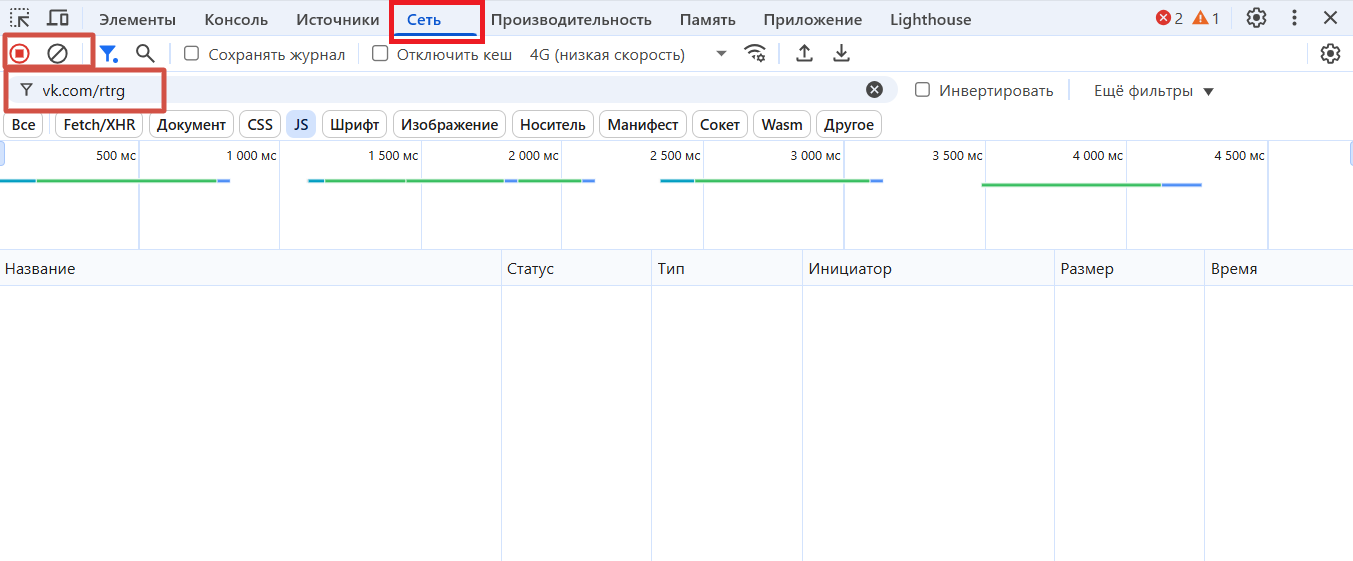
Task: Enable the Отключить кеш checkbox
Action: click(380, 54)
